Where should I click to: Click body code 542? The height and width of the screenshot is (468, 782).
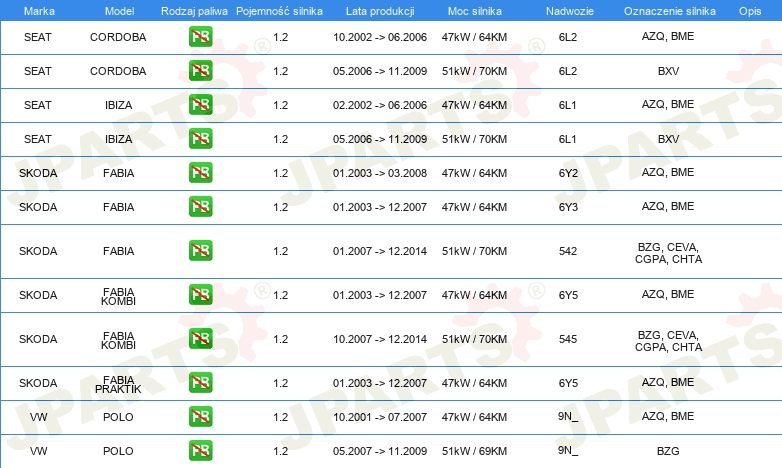click(x=568, y=251)
